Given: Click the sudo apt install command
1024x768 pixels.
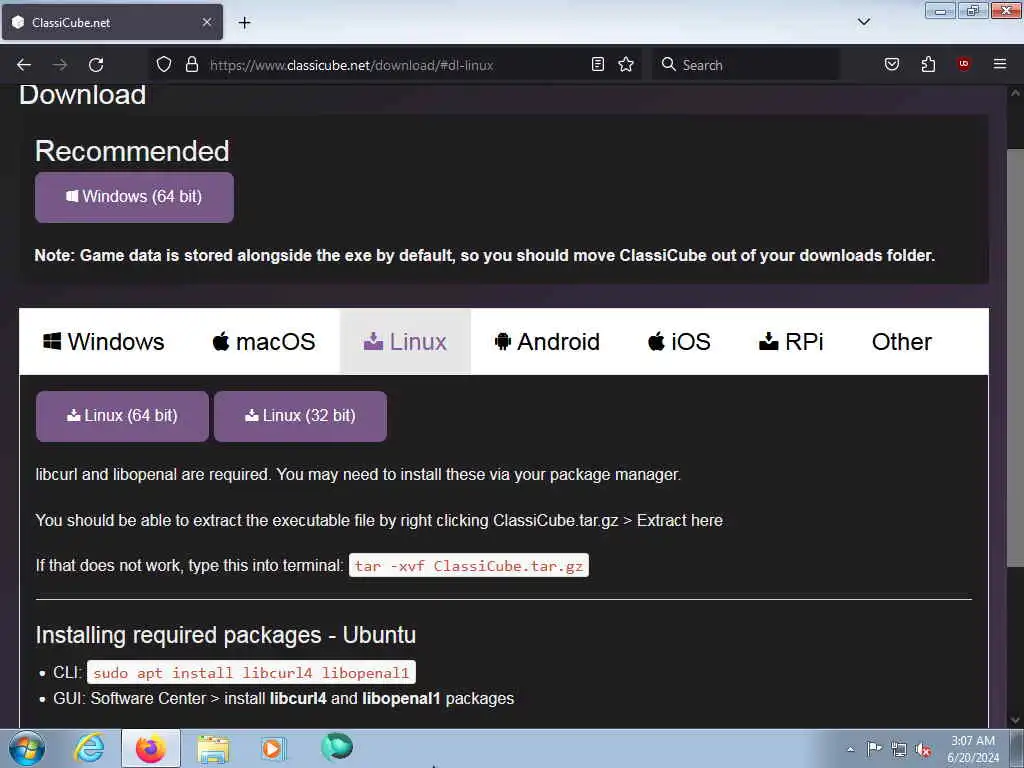Looking at the screenshot, I should click(x=251, y=673).
